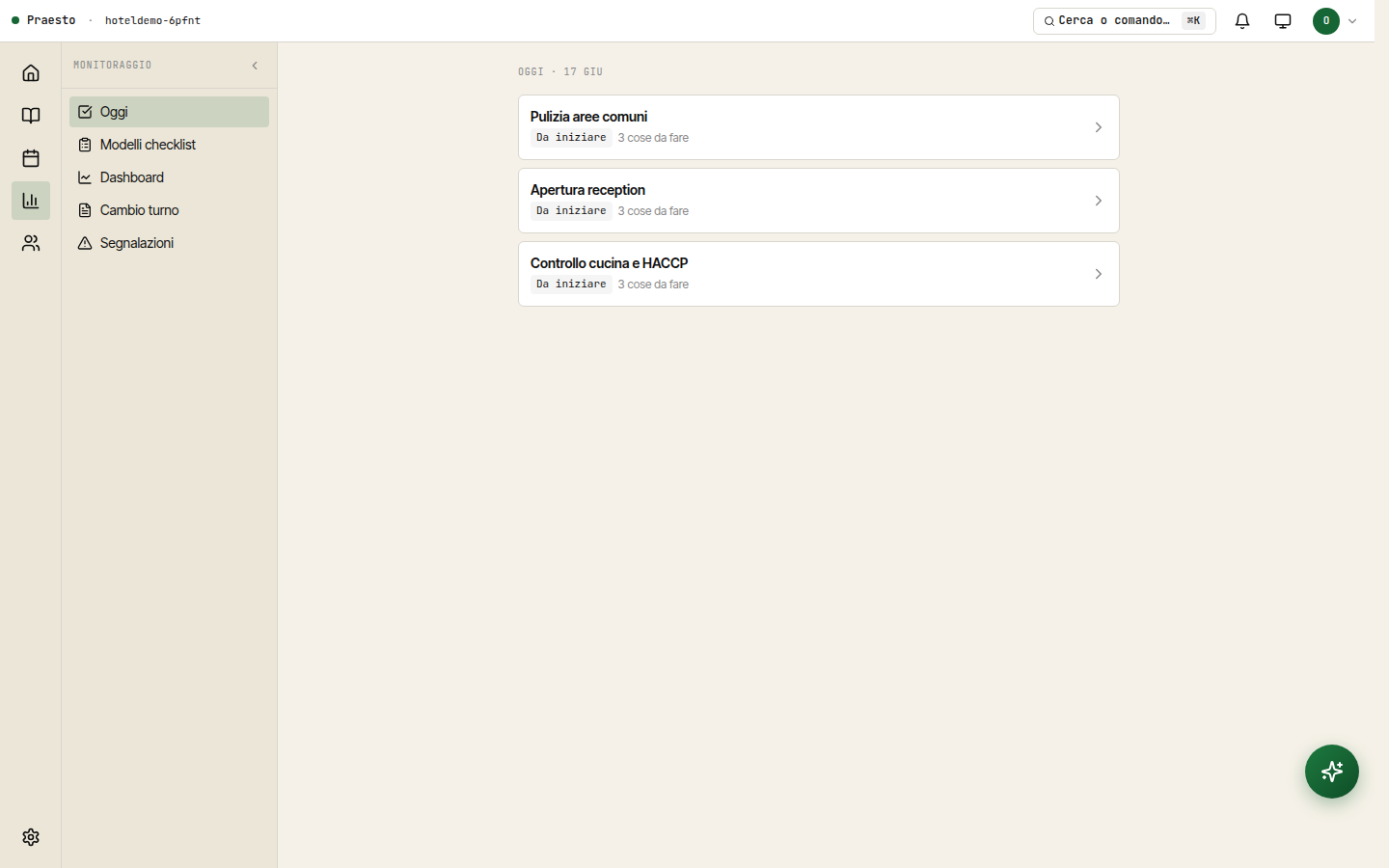Click the document icon beside Cambio turno
Image resolution: width=1389 pixels, height=868 pixels.
pyautogui.click(x=85, y=210)
